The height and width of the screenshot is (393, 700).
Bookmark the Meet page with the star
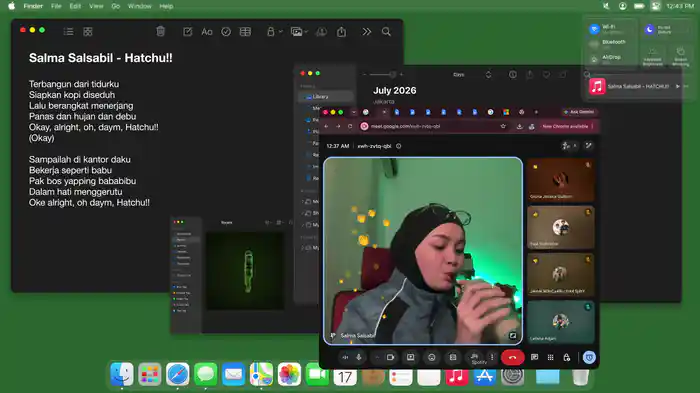(503, 126)
